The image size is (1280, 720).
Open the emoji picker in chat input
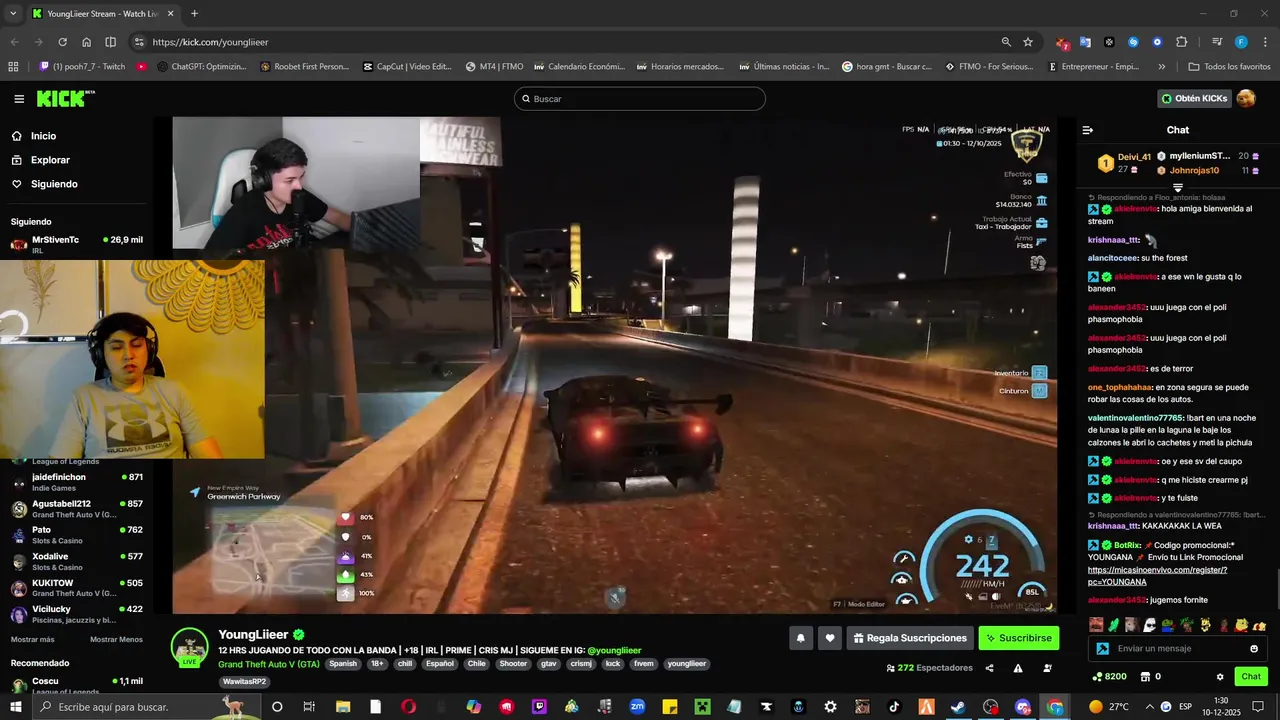point(1254,648)
